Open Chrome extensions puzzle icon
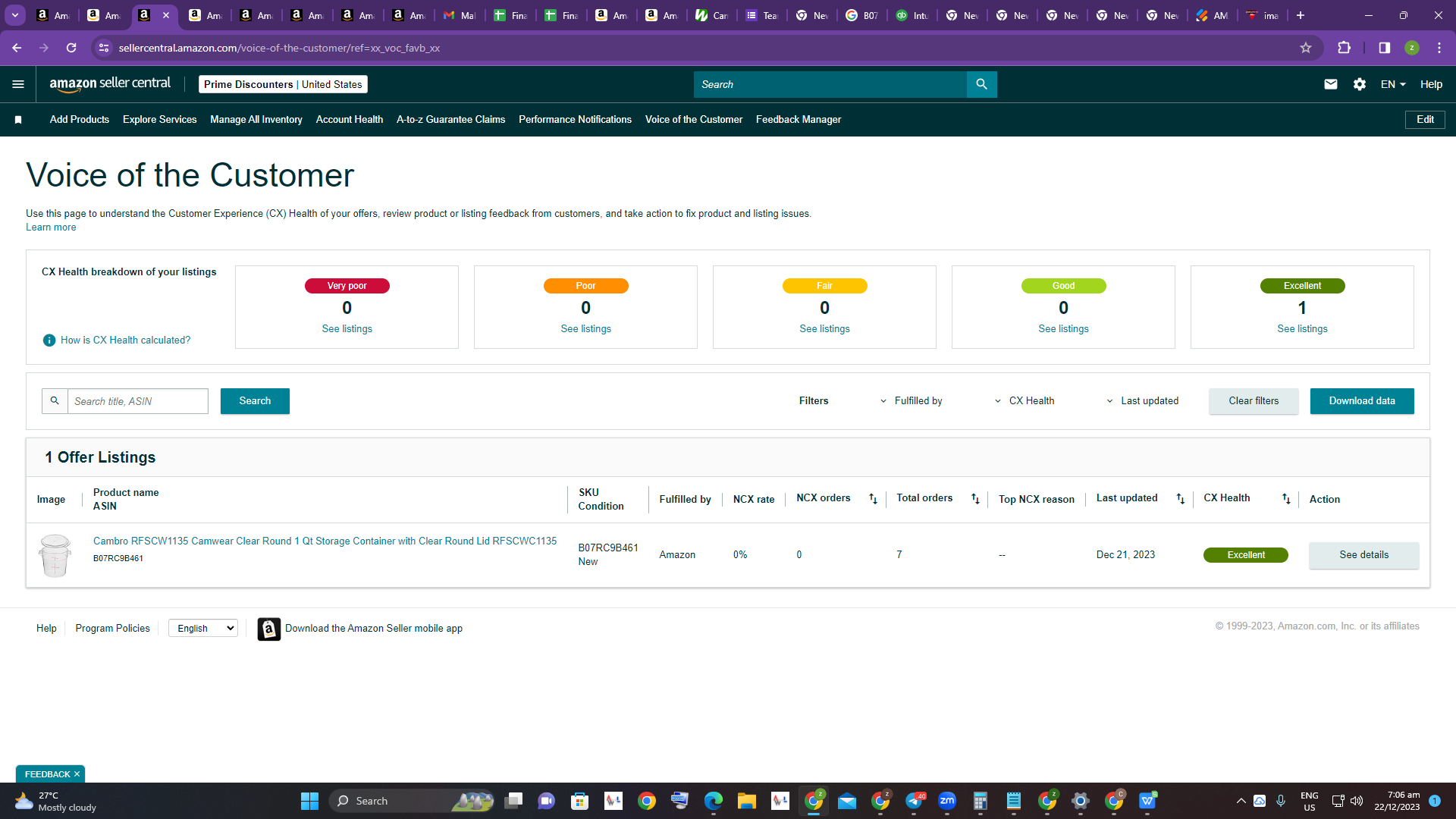Image resolution: width=1456 pixels, height=819 pixels. [x=1345, y=48]
